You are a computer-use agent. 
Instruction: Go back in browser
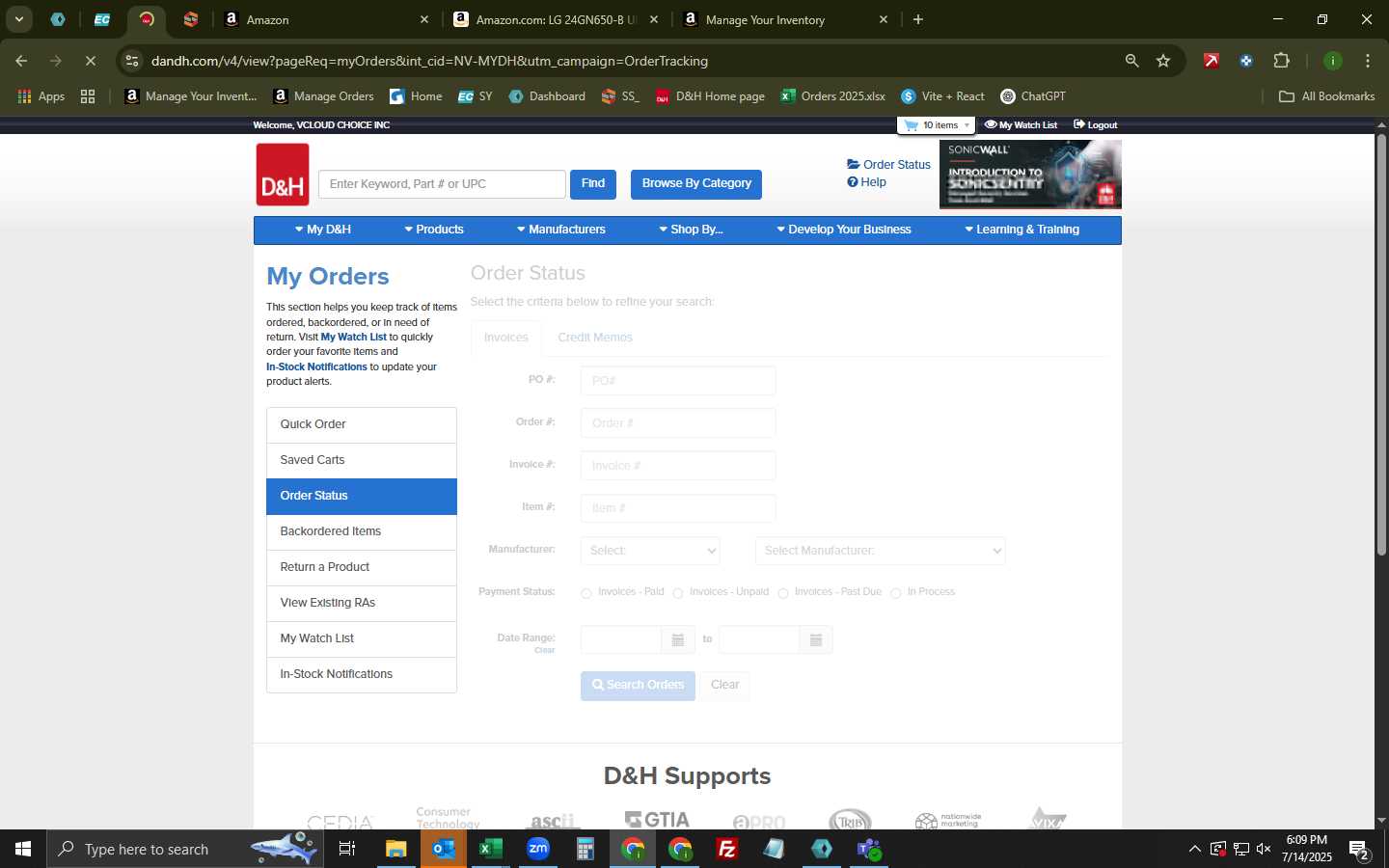pos(21,61)
